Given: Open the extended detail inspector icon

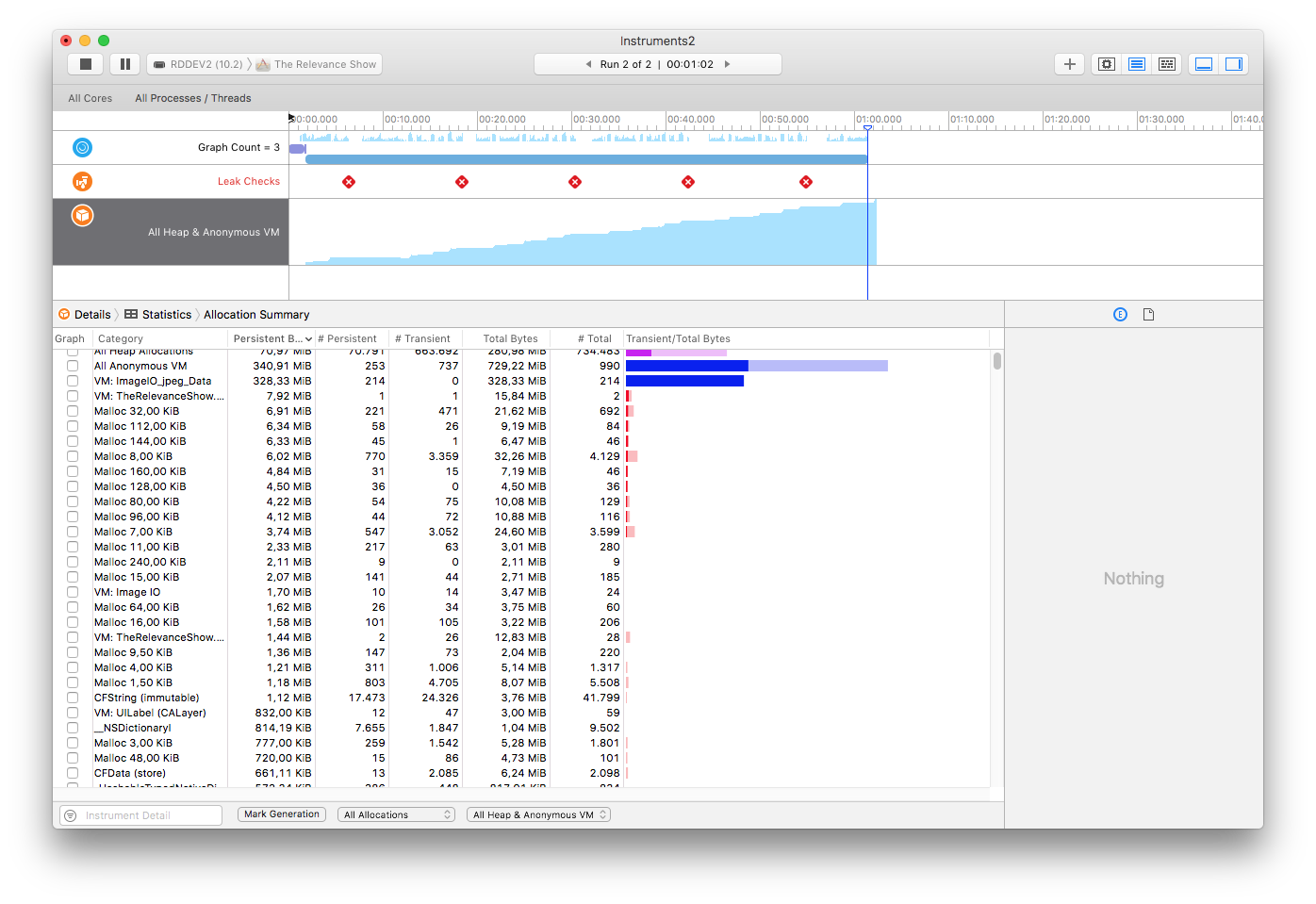Looking at the screenshot, I should click(1120, 315).
